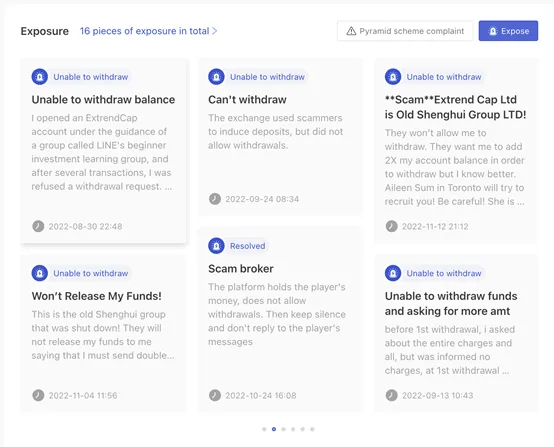The image size is (554, 447).
Task: Click the alarm icon on Won't Release My Funds card
Action: click(40, 273)
